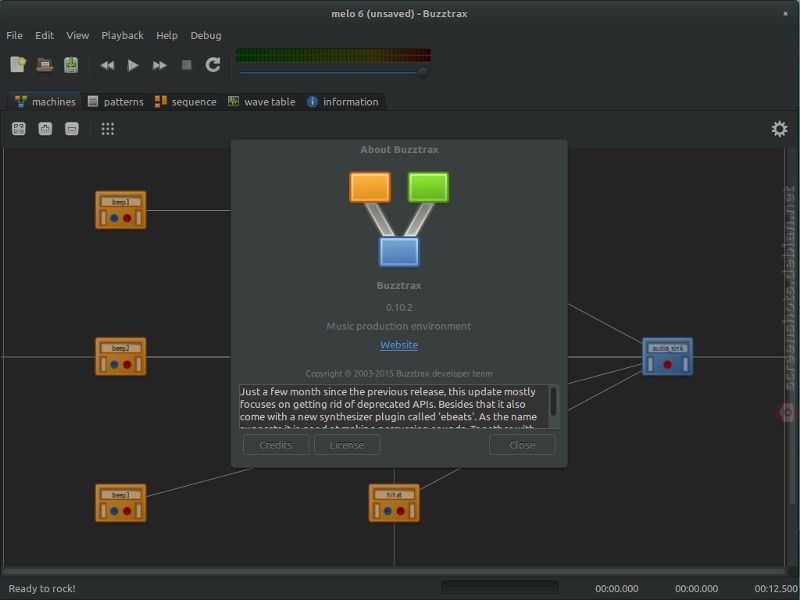Click release notes scrollbar in About dialog
The image size is (800, 600).
click(x=553, y=402)
